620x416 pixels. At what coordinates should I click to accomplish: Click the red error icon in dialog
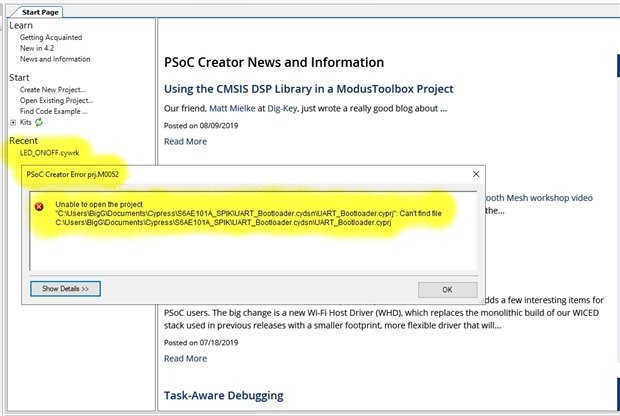coord(39,206)
